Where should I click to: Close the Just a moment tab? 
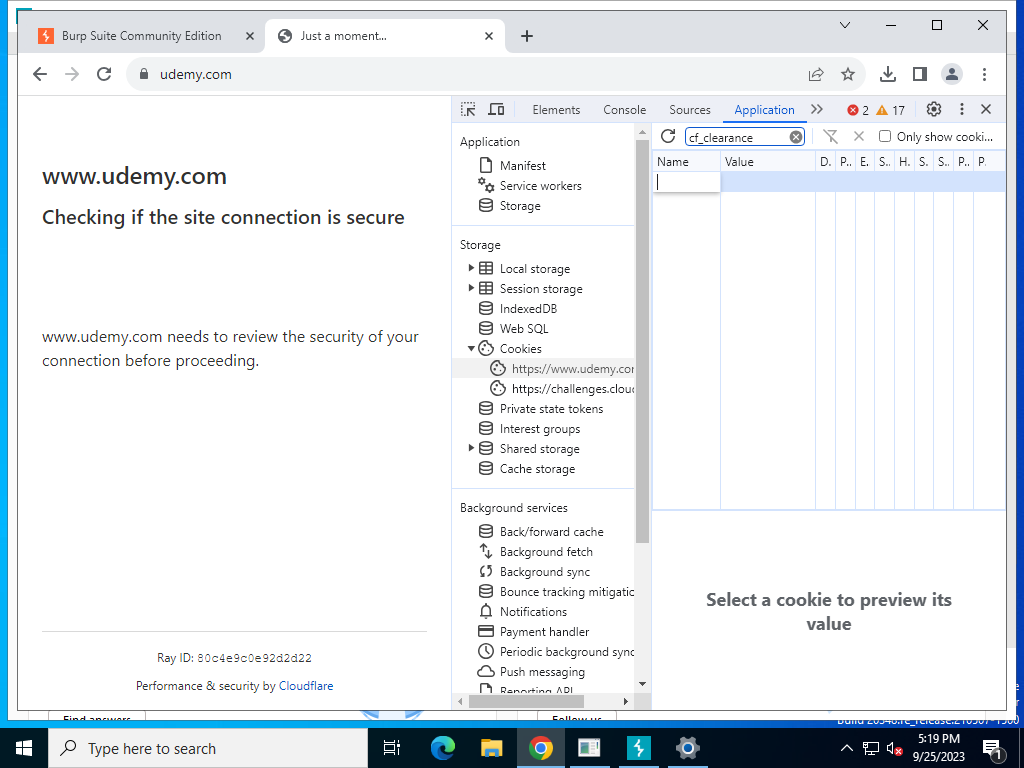click(x=488, y=36)
